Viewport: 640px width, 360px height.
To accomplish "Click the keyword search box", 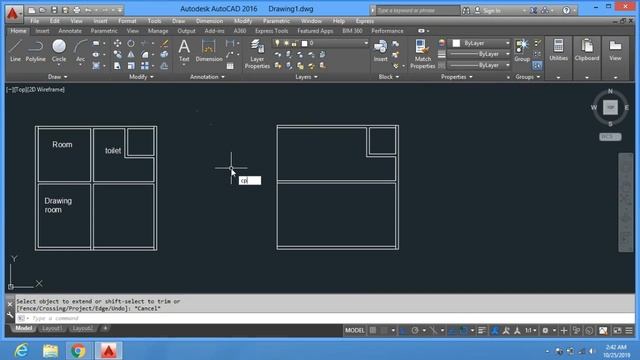I will pos(417,11).
